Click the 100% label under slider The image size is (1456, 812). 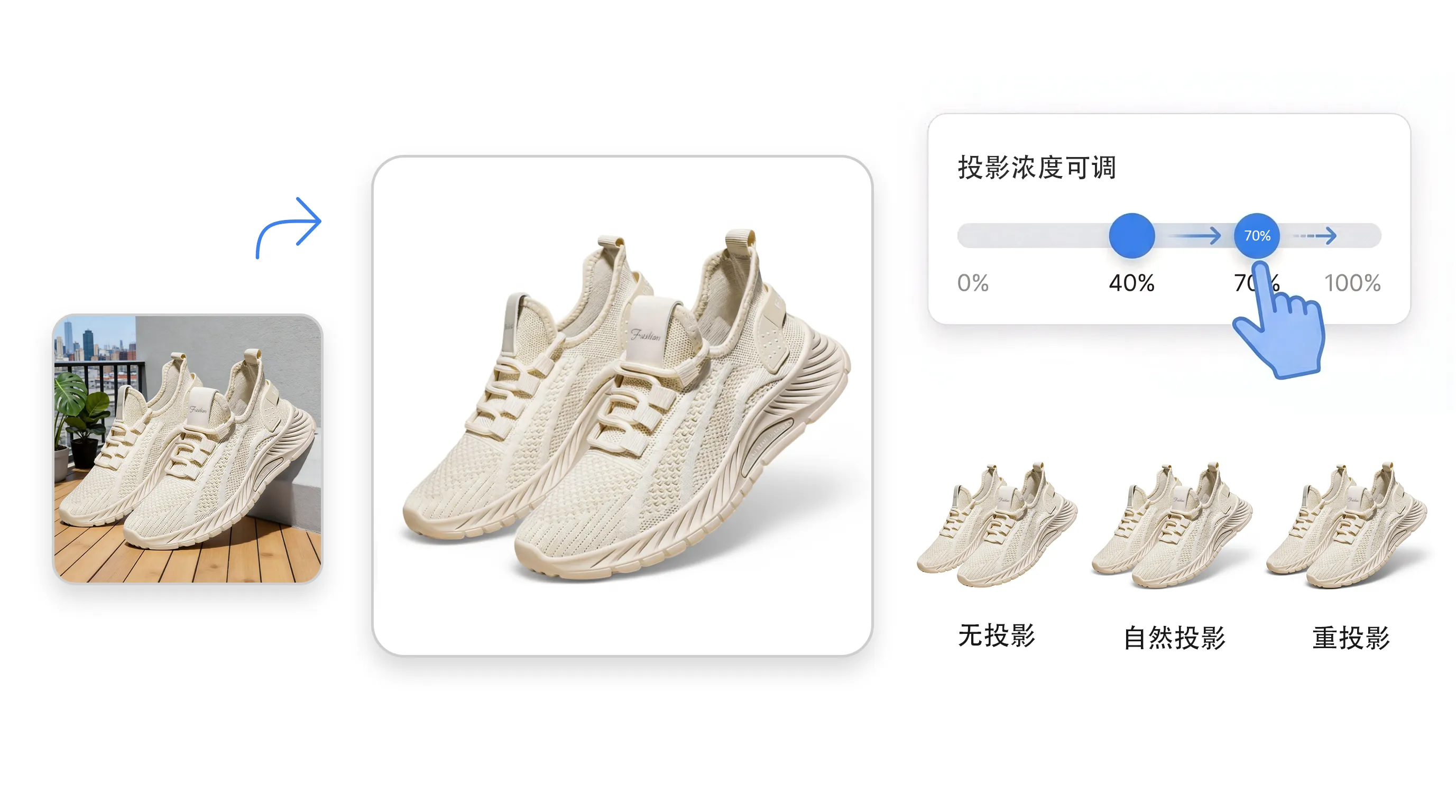[x=1352, y=283]
